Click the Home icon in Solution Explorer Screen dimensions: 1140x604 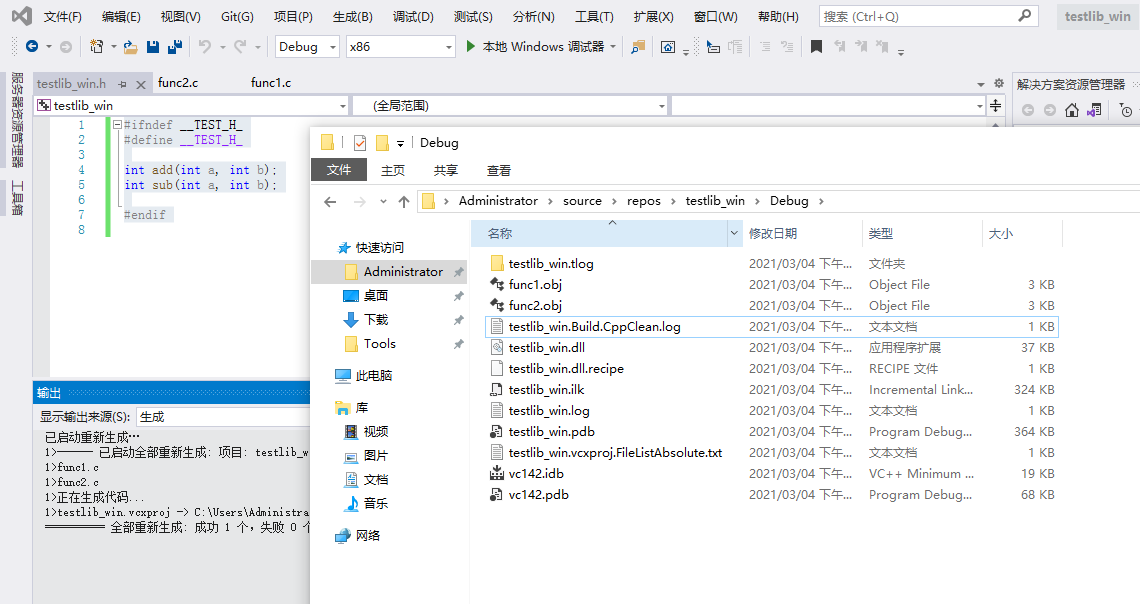tap(1072, 110)
